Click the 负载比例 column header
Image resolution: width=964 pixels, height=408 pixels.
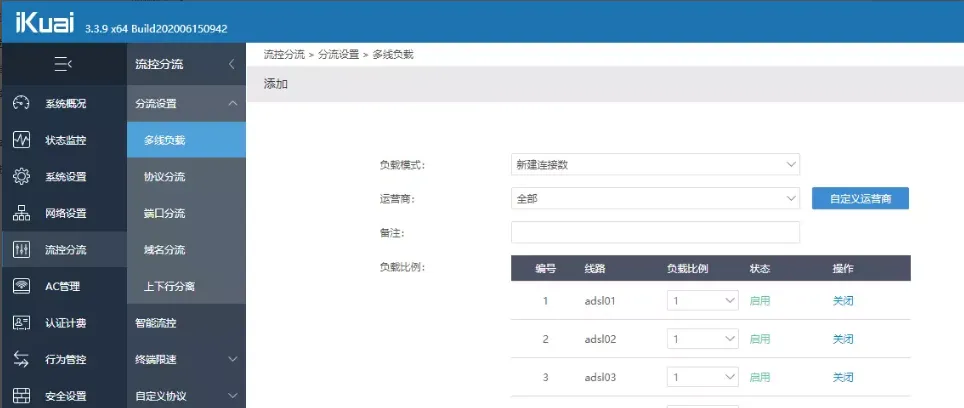[x=687, y=269]
